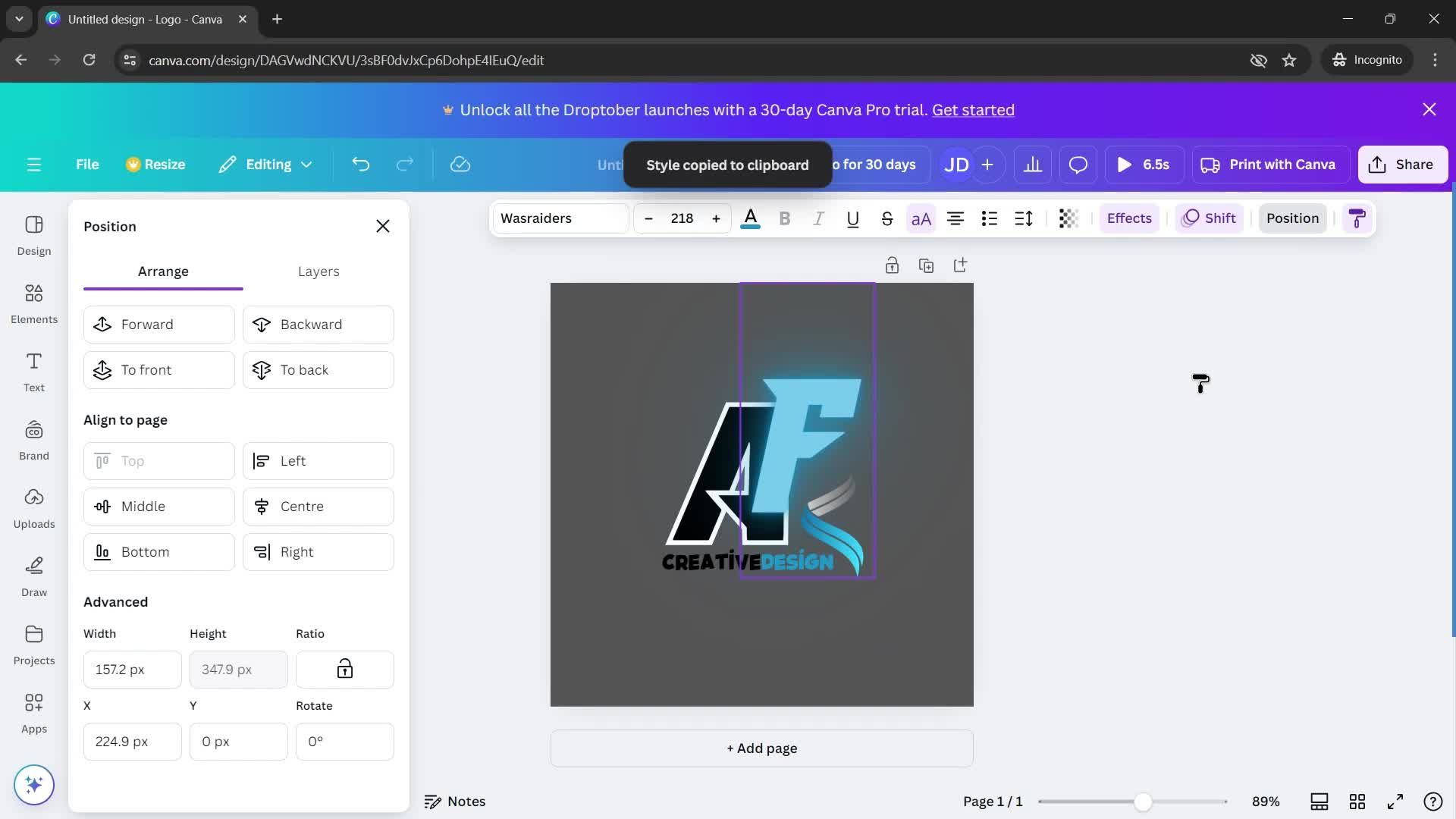This screenshot has height=819, width=1456.
Task: Select the transparency/opacity icon
Action: click(1067, 218)
